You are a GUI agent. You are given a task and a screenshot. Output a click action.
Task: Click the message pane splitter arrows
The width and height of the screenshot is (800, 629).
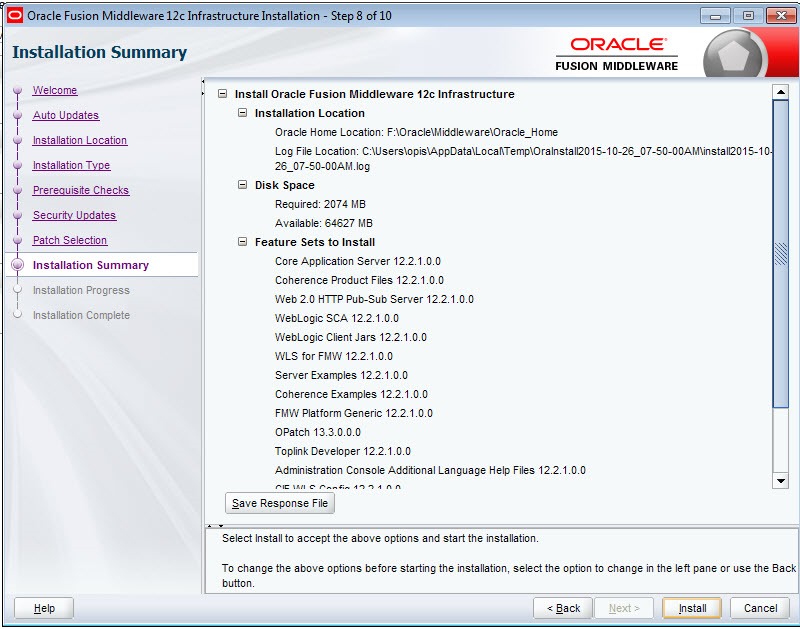[215, 525]
